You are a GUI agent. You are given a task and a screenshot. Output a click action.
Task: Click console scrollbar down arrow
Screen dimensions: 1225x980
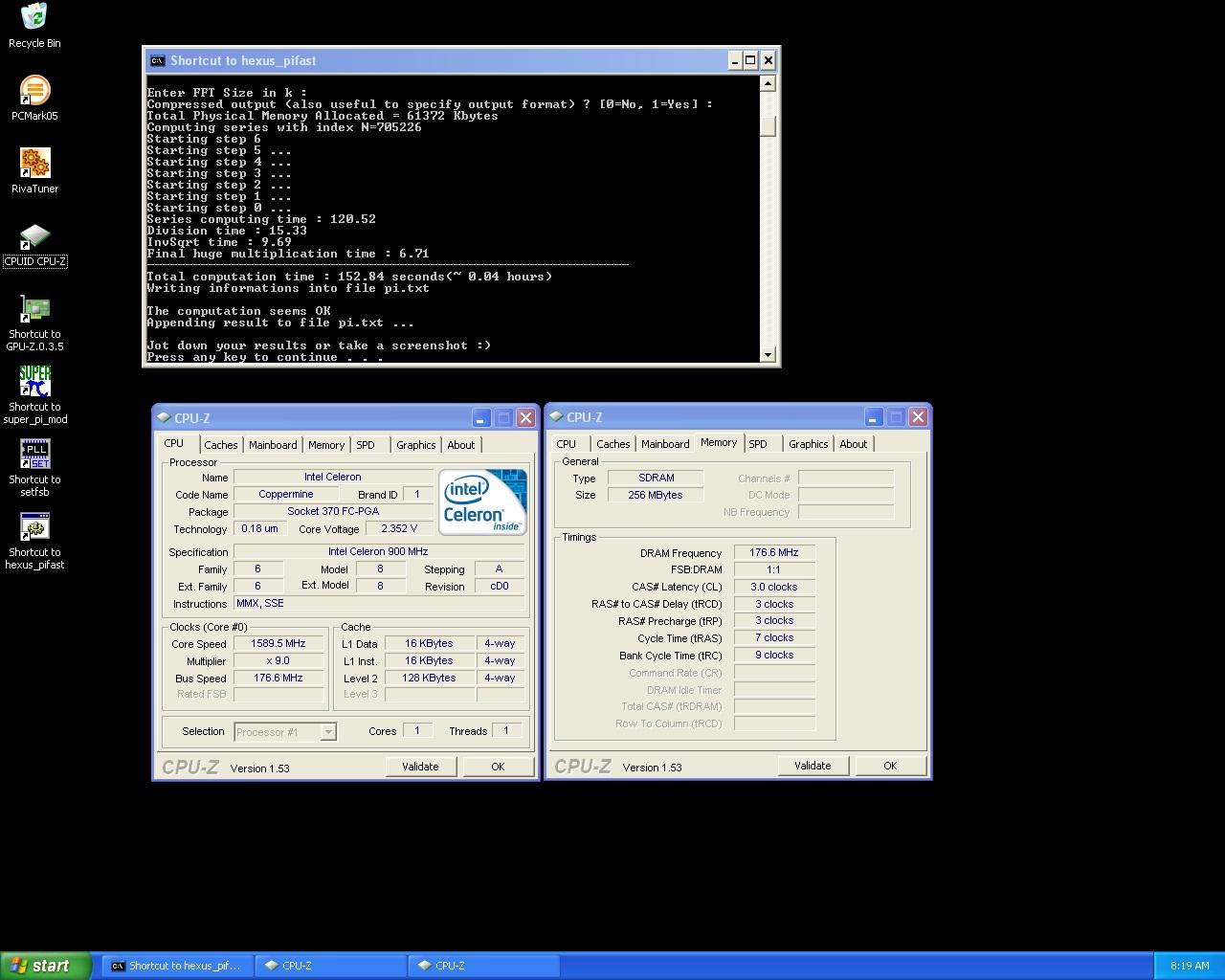[768, 355]
